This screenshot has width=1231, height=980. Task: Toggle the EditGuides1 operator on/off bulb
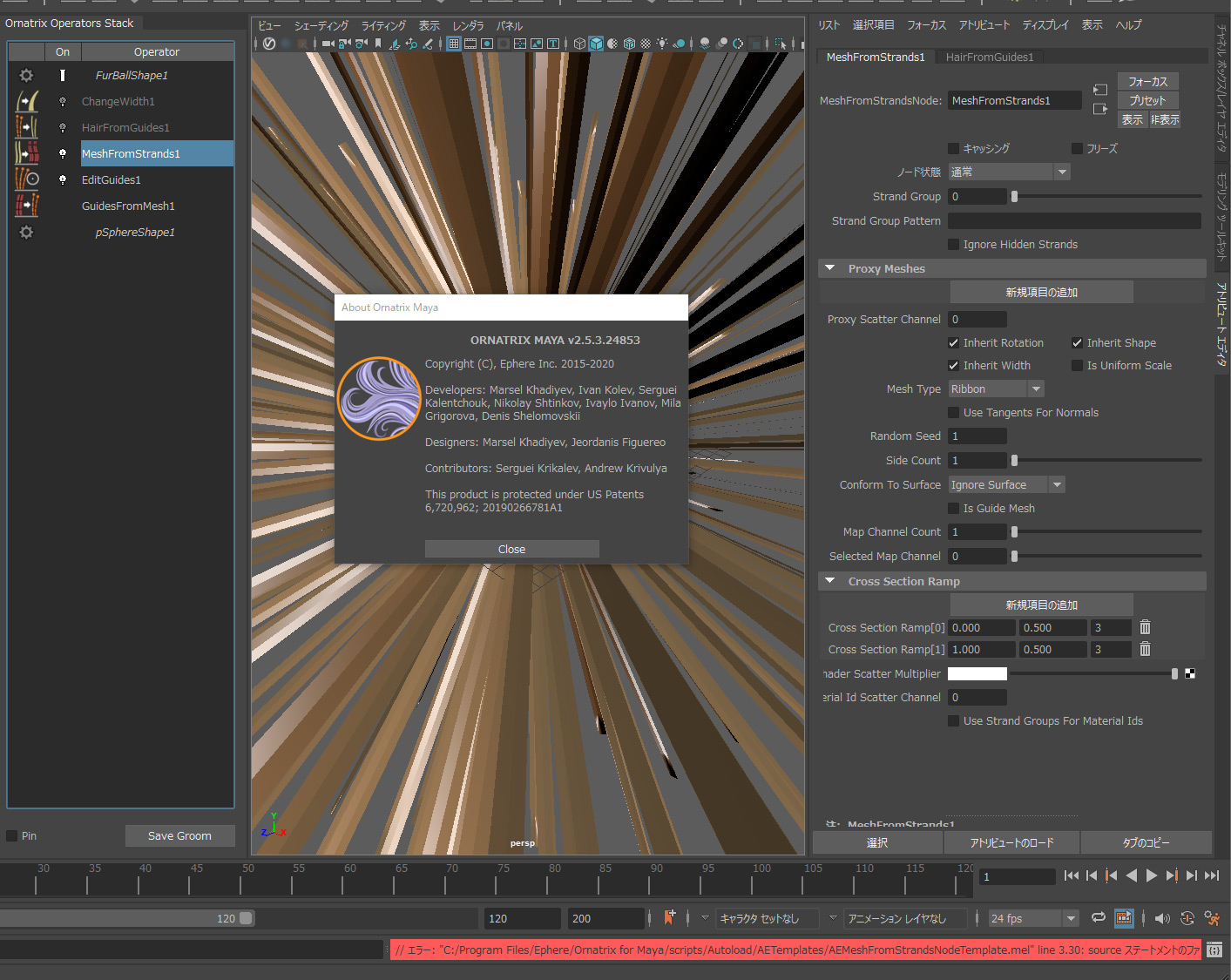tap(63, 180)
